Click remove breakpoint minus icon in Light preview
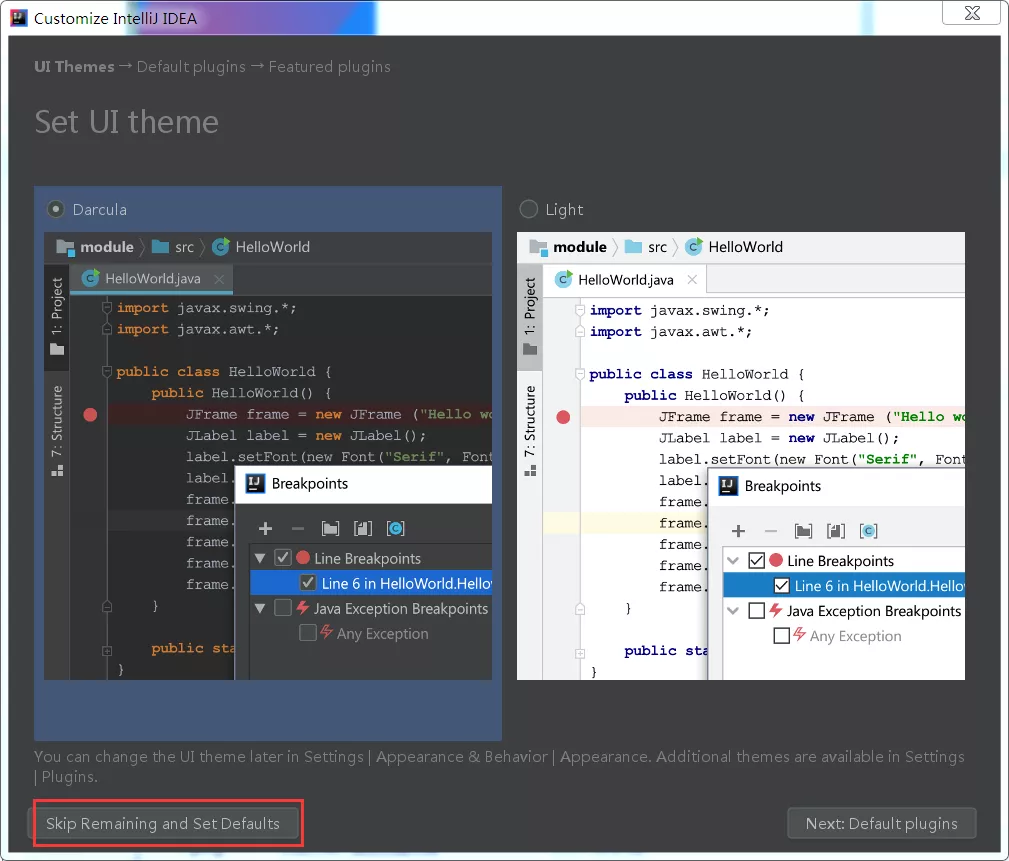Viewport: 1009px width, 861px height. point(770,532)
